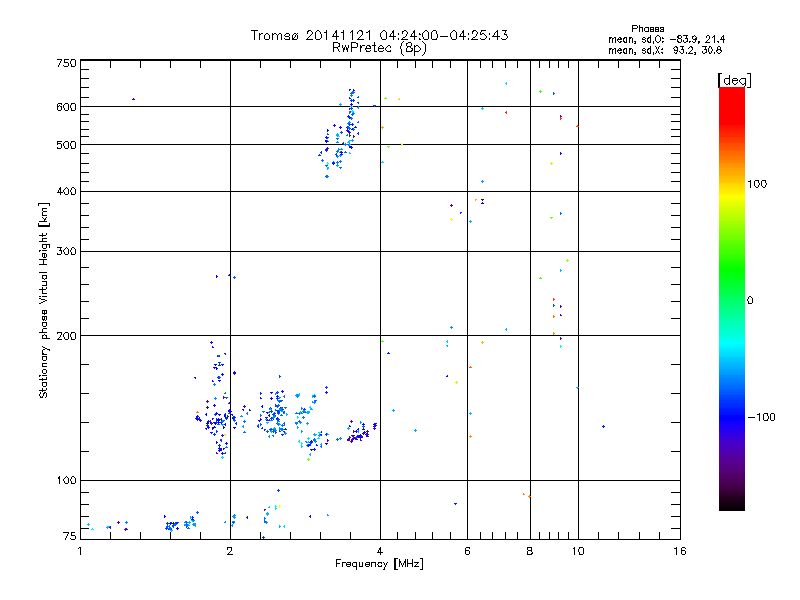Select the subtitle "RwPretec (8p)"
Image resolution: width=800 pixels, height=600 pixels.
click(x=379, y=48)
